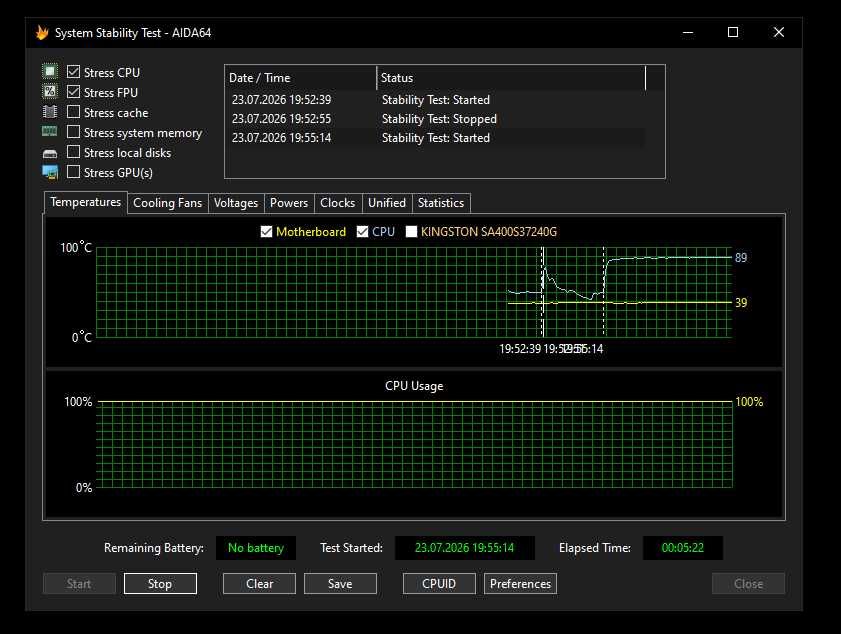Click the FPU icon beside Stress FPU

coord(50,92)
